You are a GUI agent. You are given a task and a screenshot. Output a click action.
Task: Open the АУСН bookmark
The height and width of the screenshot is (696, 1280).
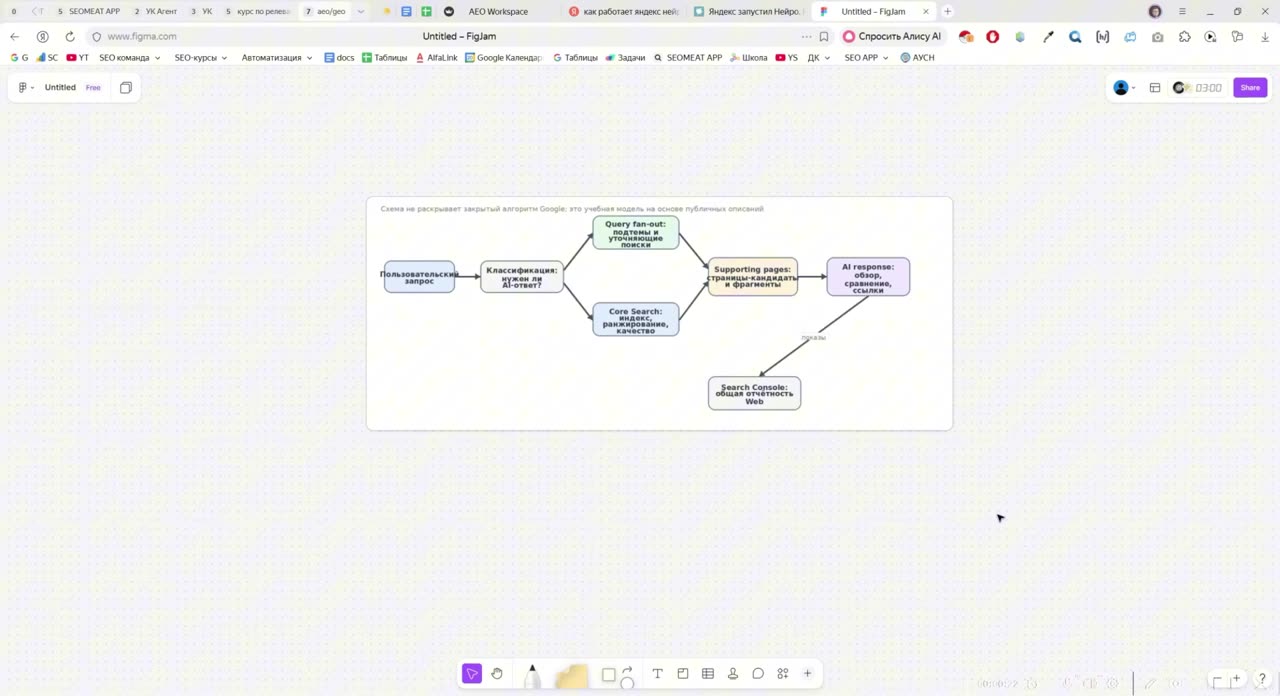coord(917,58)
